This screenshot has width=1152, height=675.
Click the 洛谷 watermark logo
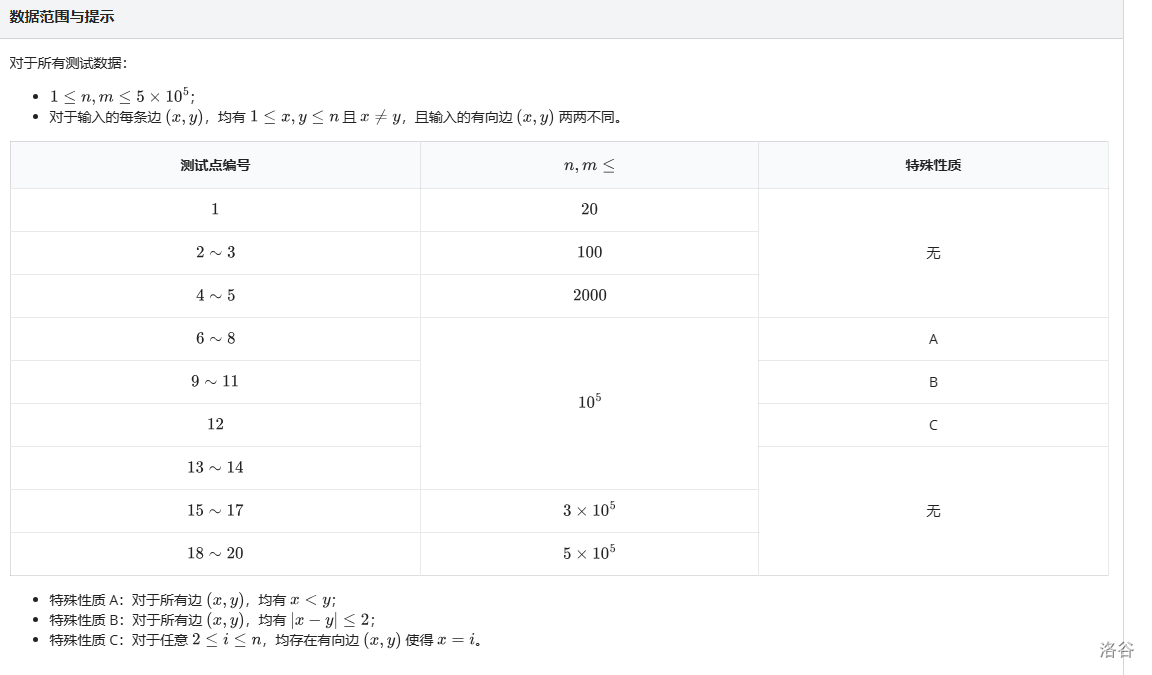click(x=1116, y=650)
